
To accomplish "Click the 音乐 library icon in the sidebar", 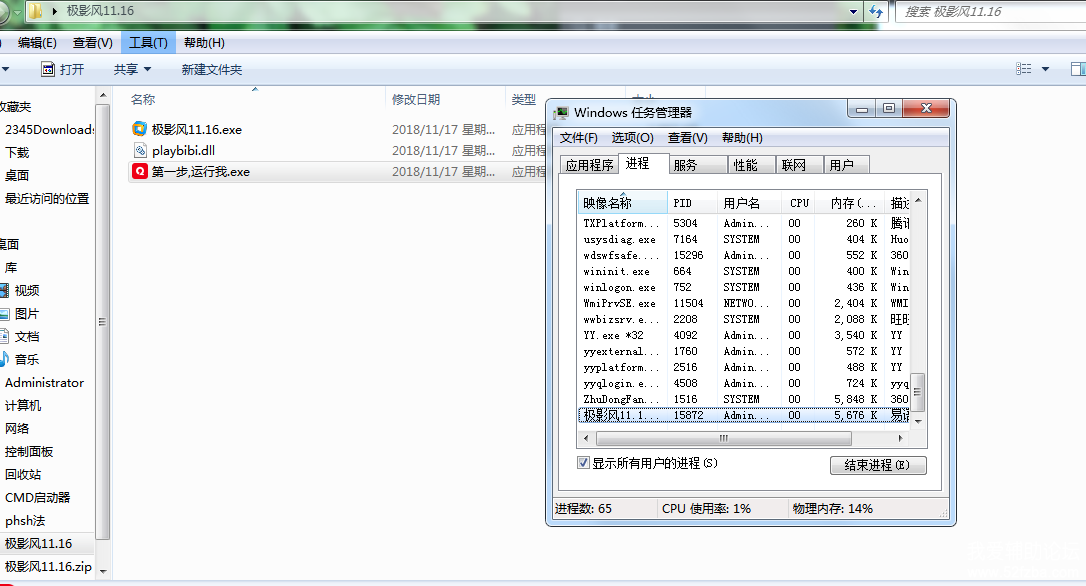I will point(5,359).
